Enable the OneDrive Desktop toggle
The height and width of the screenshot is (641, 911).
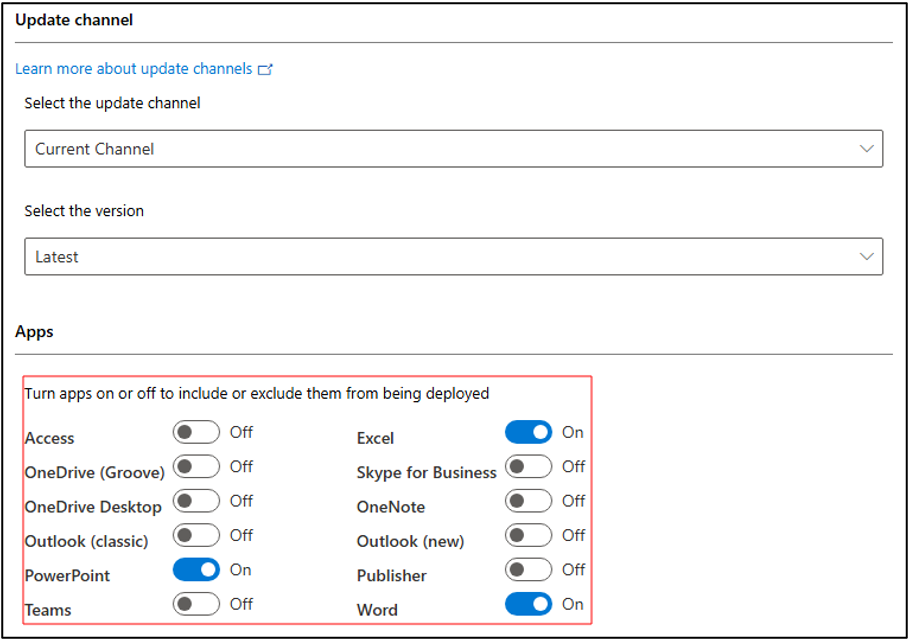coord(196,500)
